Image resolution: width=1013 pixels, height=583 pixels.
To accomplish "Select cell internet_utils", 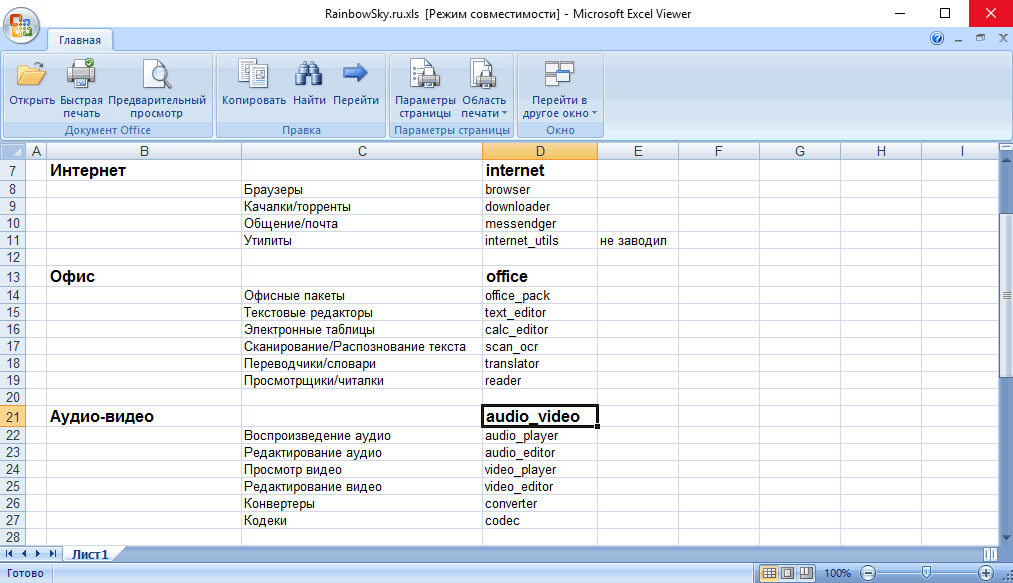I will click(x=540, y=240).
